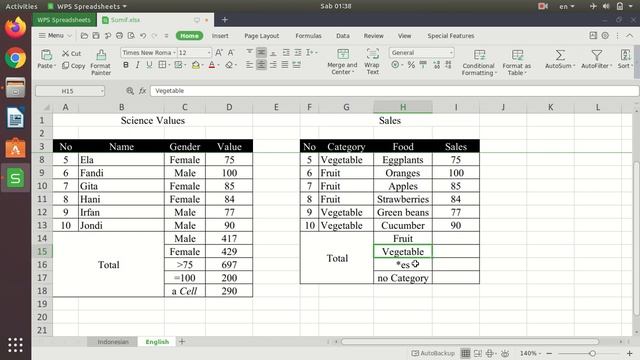Apply the red font color swatch

211,65
